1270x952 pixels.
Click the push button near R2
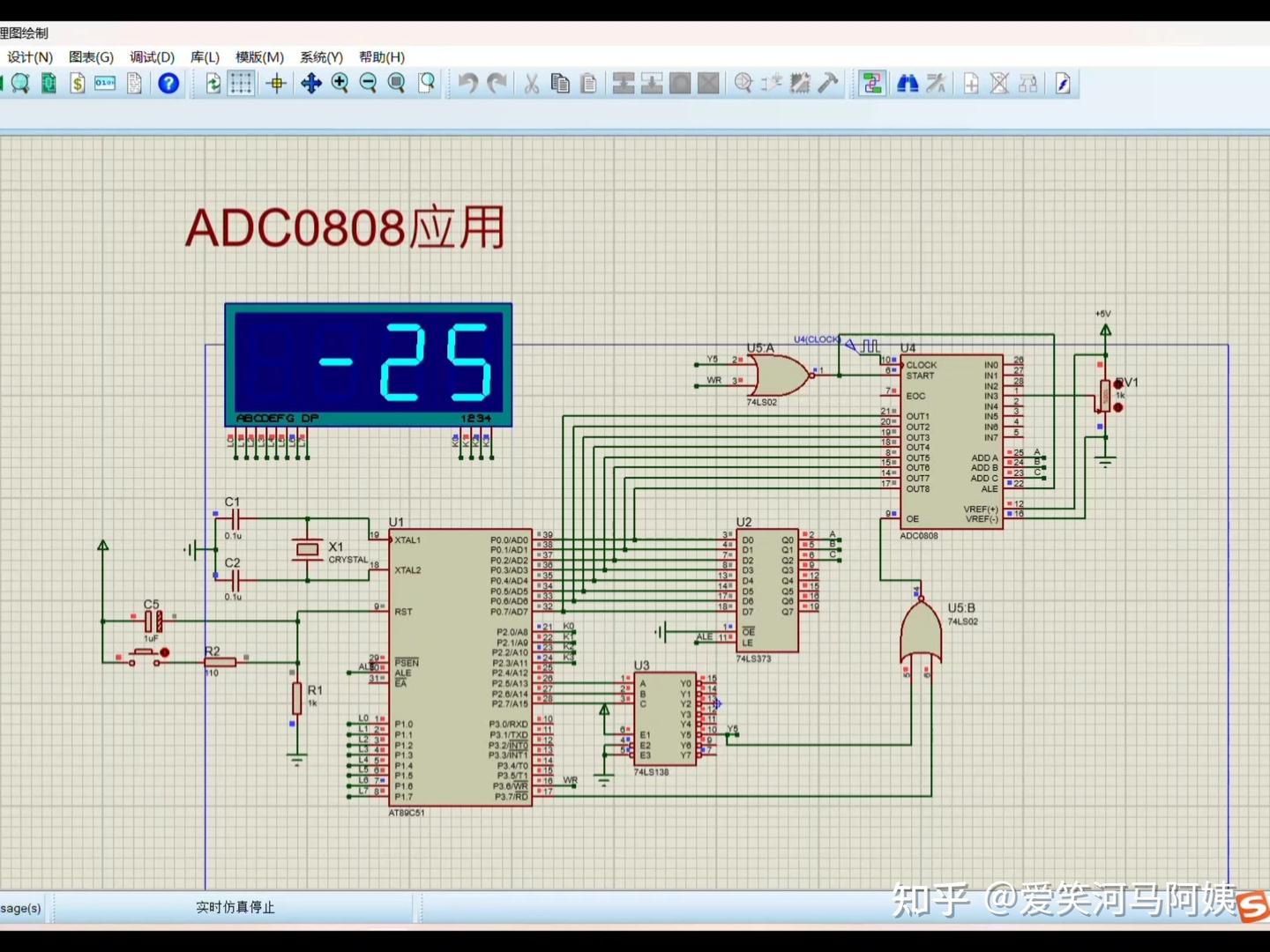tap(146, 656)
